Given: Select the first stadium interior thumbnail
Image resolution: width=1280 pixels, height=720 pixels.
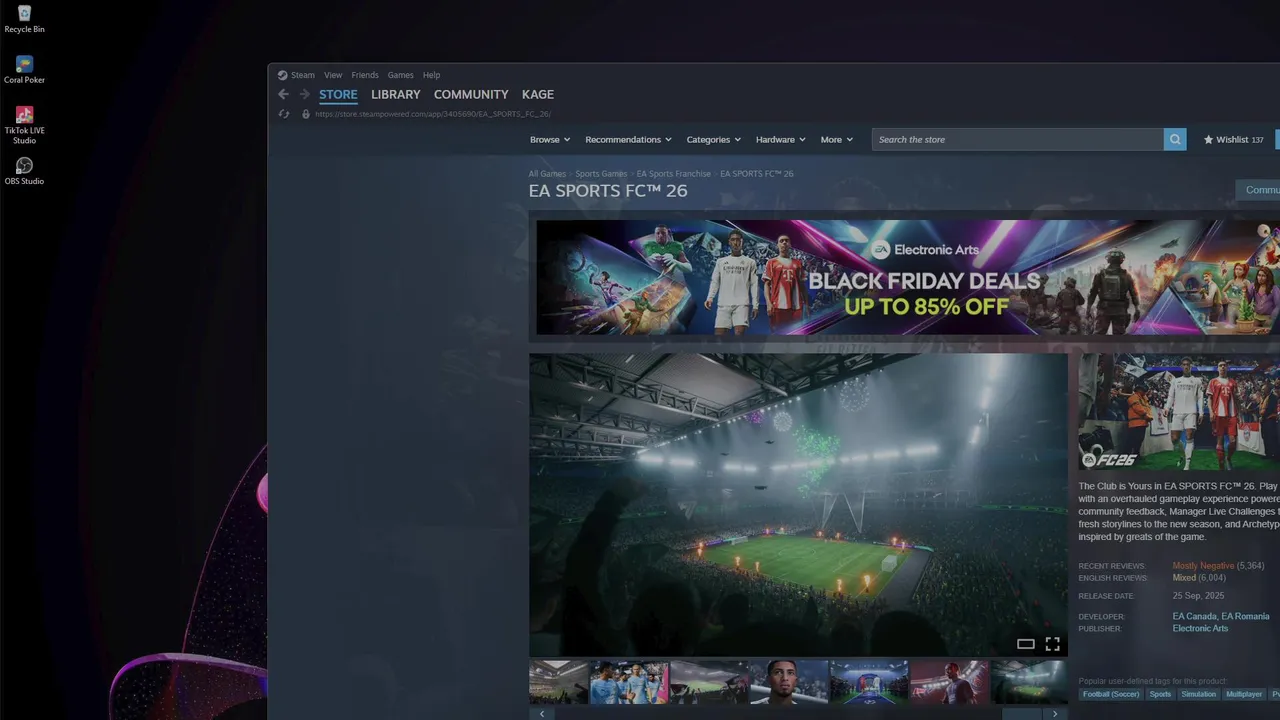Looking at the screenshot, I should click(x=558, y=682).
